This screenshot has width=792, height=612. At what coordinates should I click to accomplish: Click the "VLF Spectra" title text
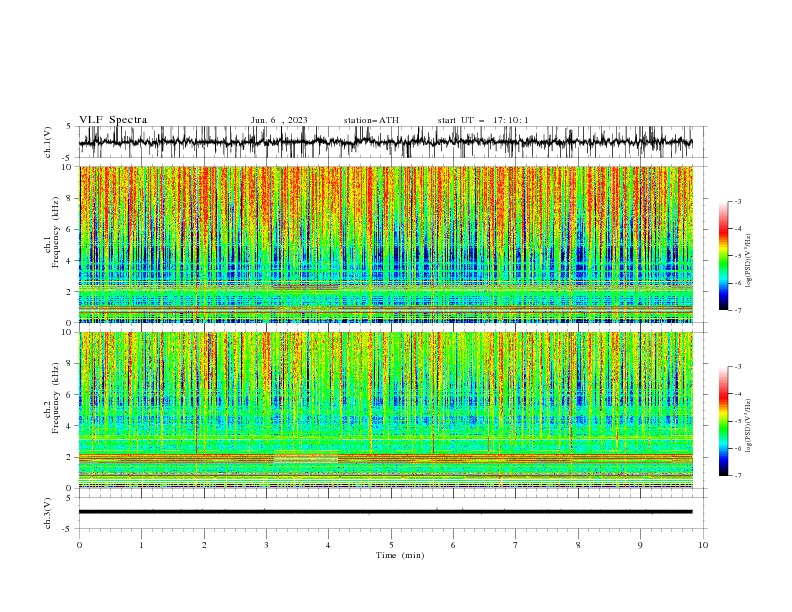point(113,120)
